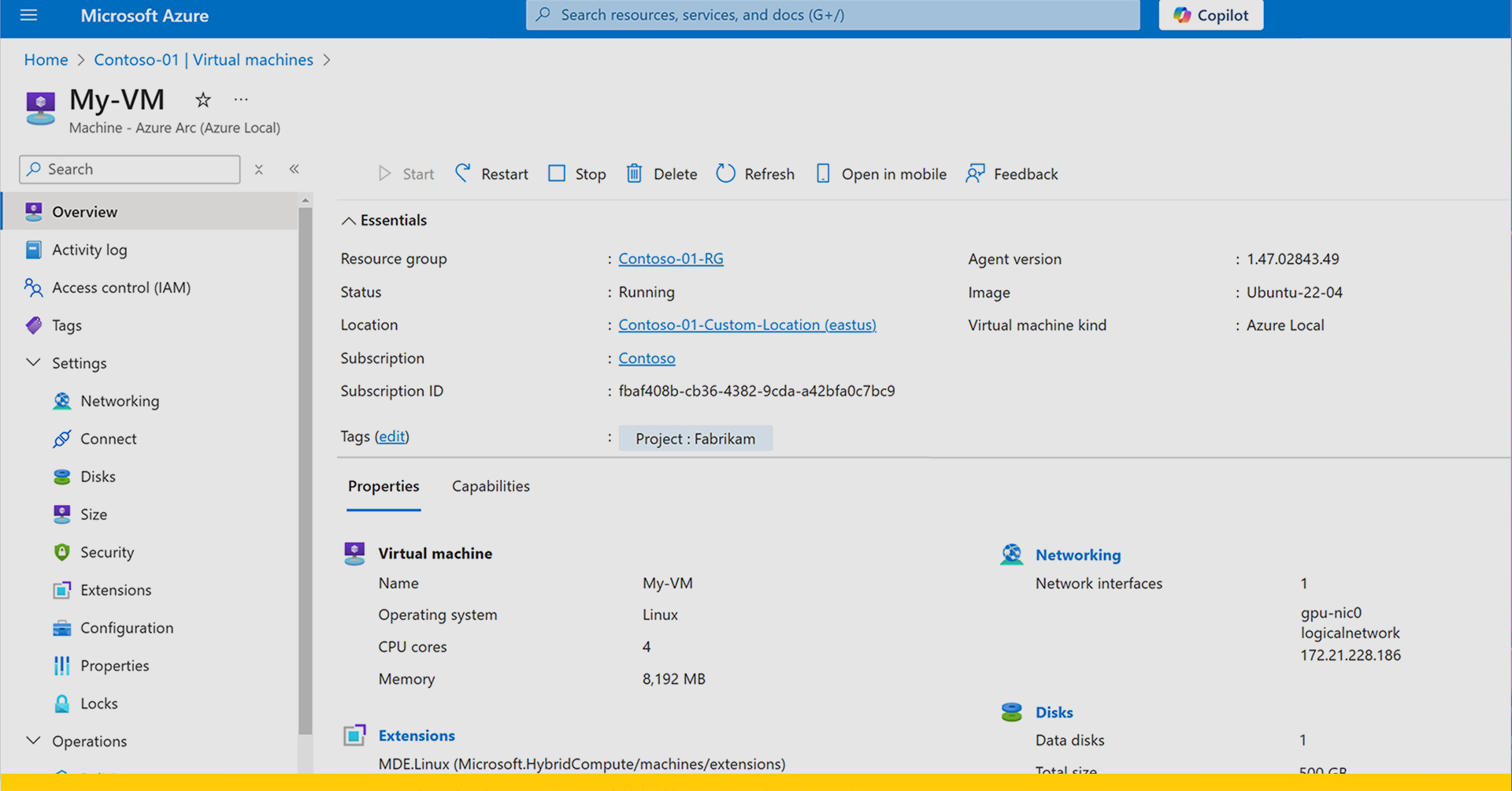Focus the top search resources field
This screenshot has width=1512, height=791.
(x=832, y=15)
